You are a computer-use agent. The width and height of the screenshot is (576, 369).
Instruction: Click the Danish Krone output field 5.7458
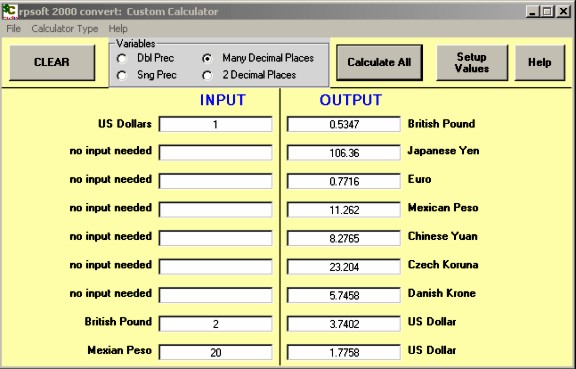pos(343,295)
